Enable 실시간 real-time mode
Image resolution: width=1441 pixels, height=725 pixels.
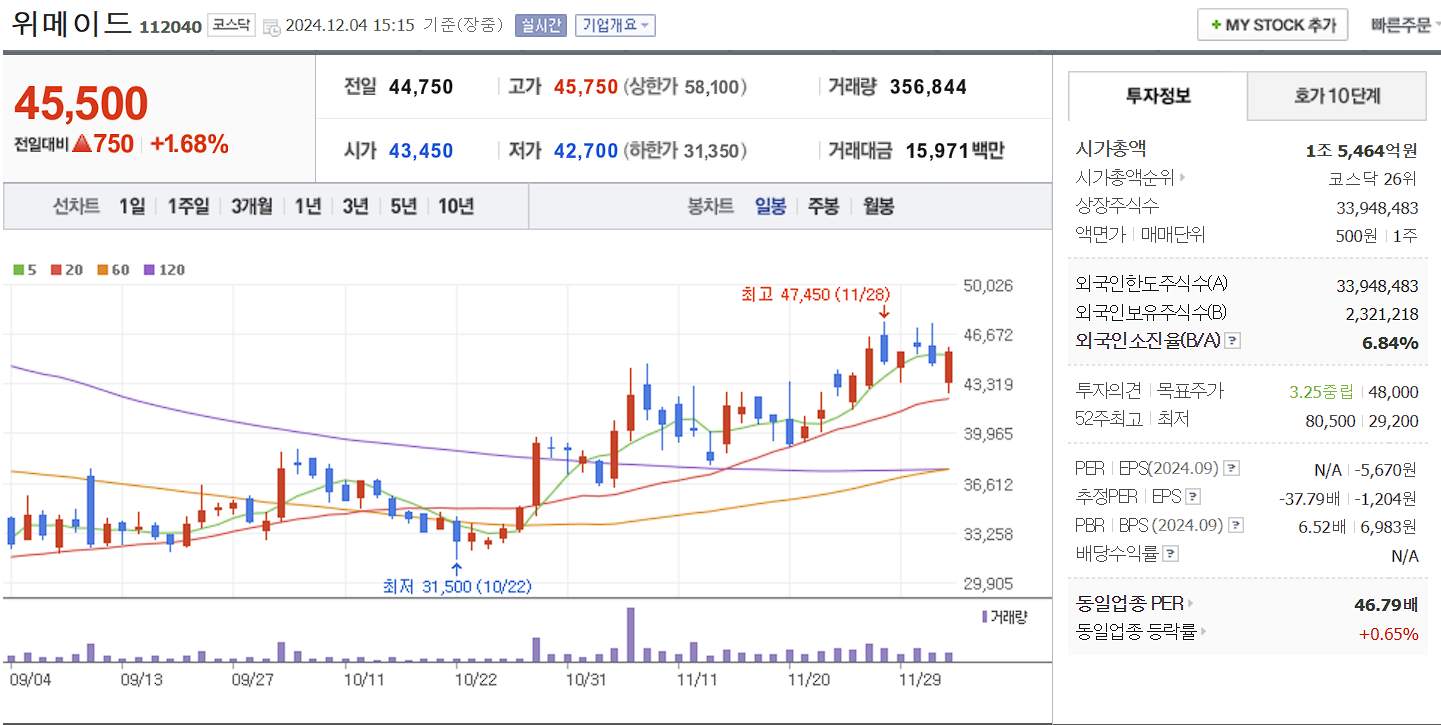tap(540, 25)
